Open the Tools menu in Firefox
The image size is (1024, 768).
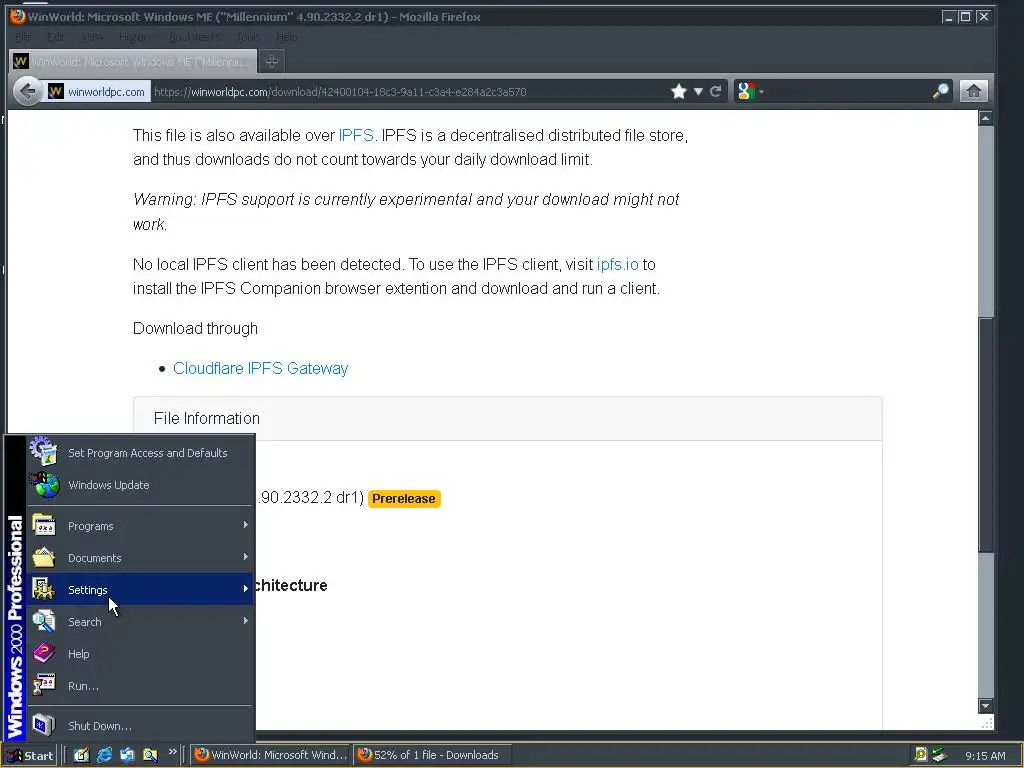pyautogui.click(x=248, y=37)
